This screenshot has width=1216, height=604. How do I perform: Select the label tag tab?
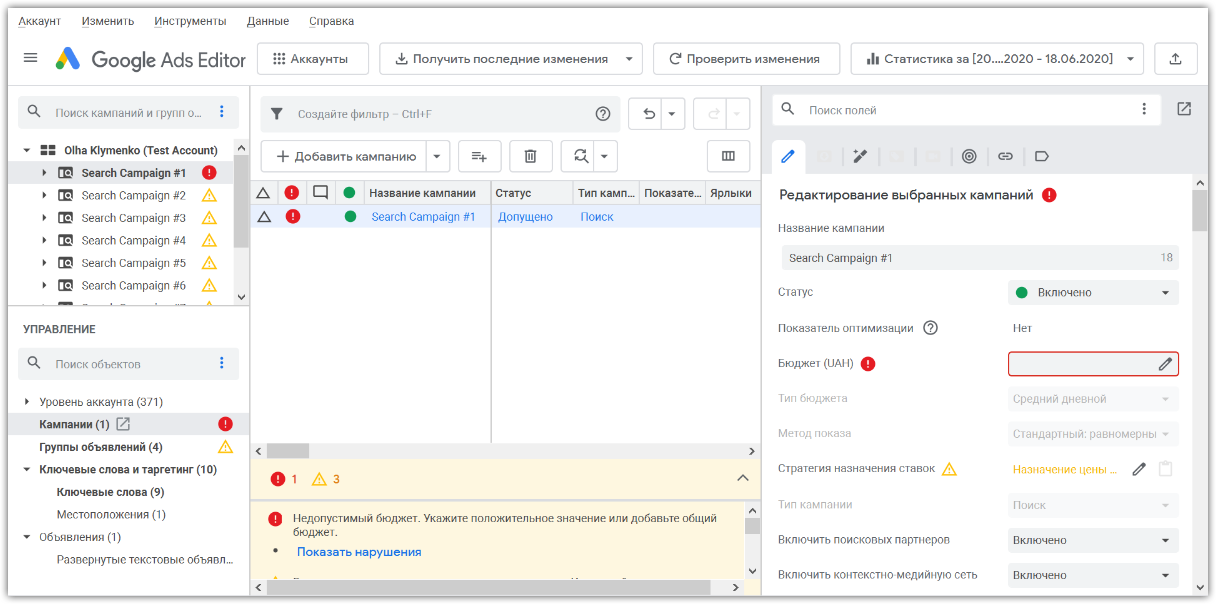(1041, 156)
